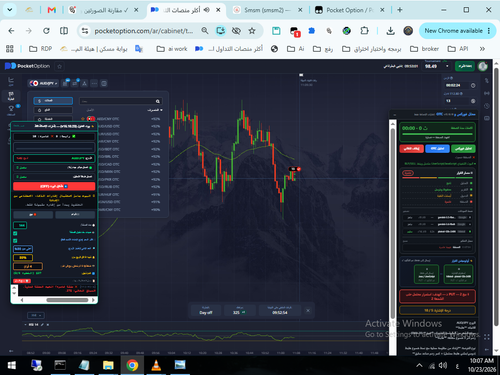Select the second asset category tab below currencies
500x375 pixels.
53,110
